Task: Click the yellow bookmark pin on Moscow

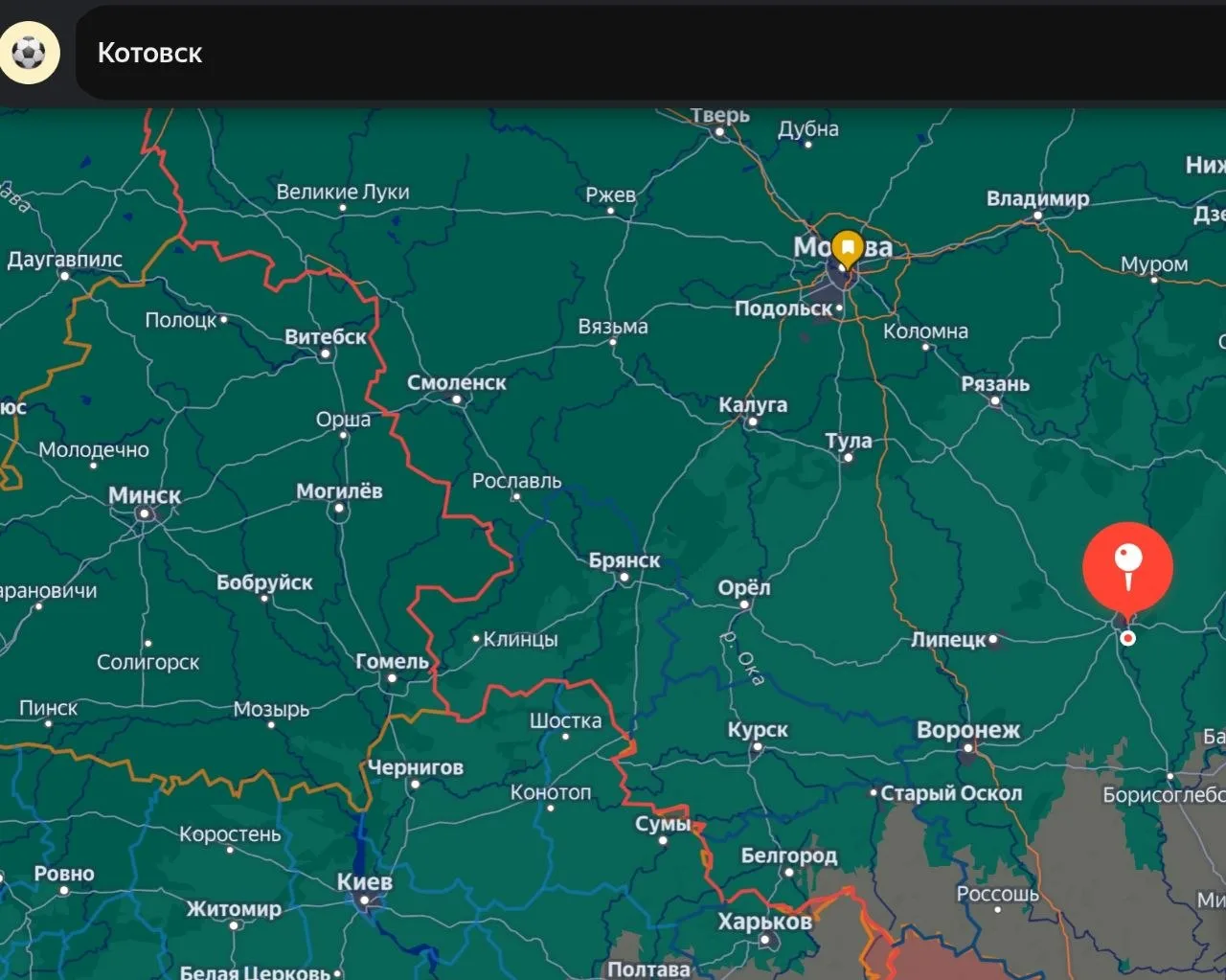Action: click(847, 249)
